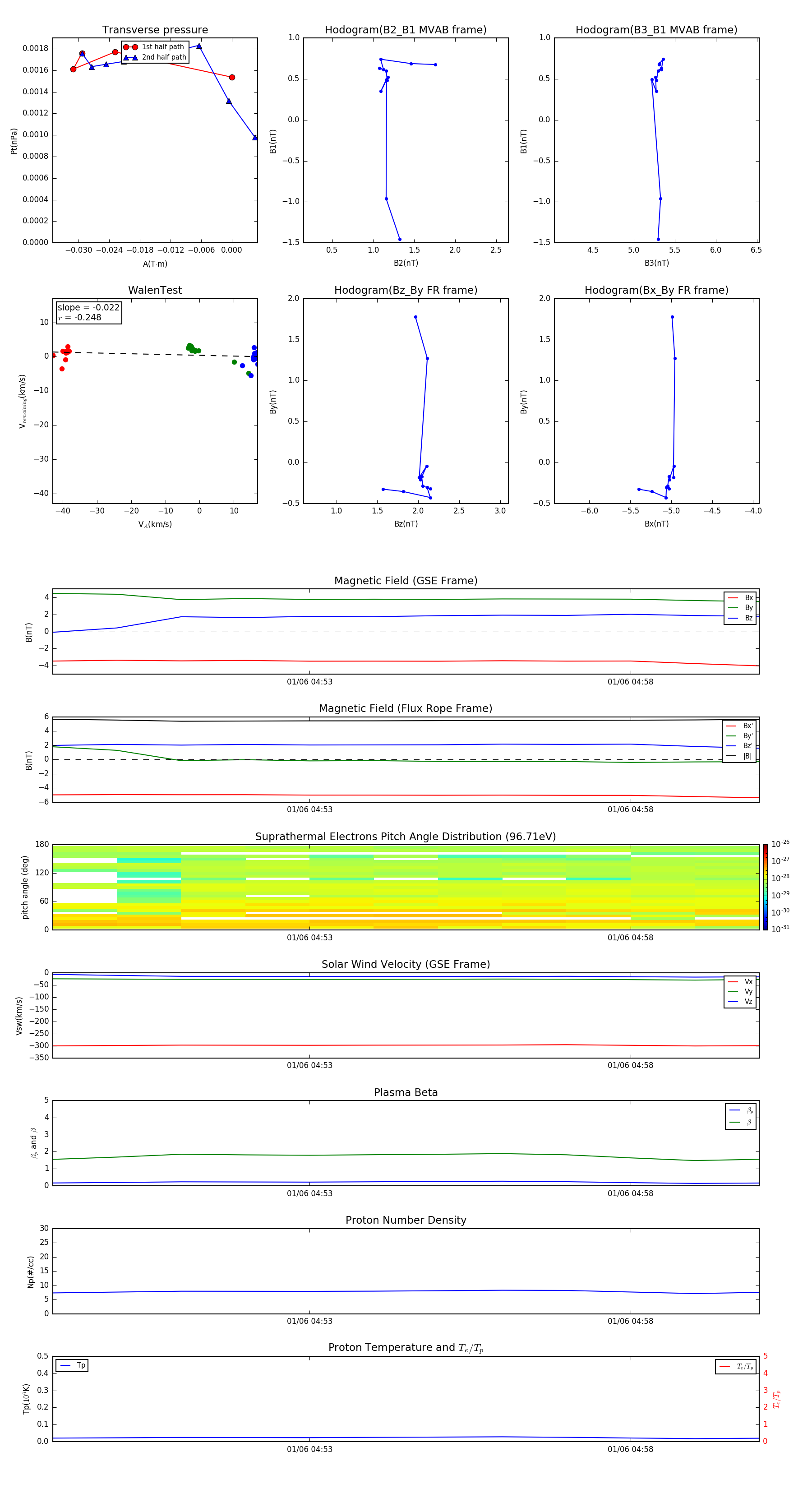Click the 'Hodogram(B2_B1 MVAB frame)' title
The image size is (812, 1489).
click(x=405, y=30)
